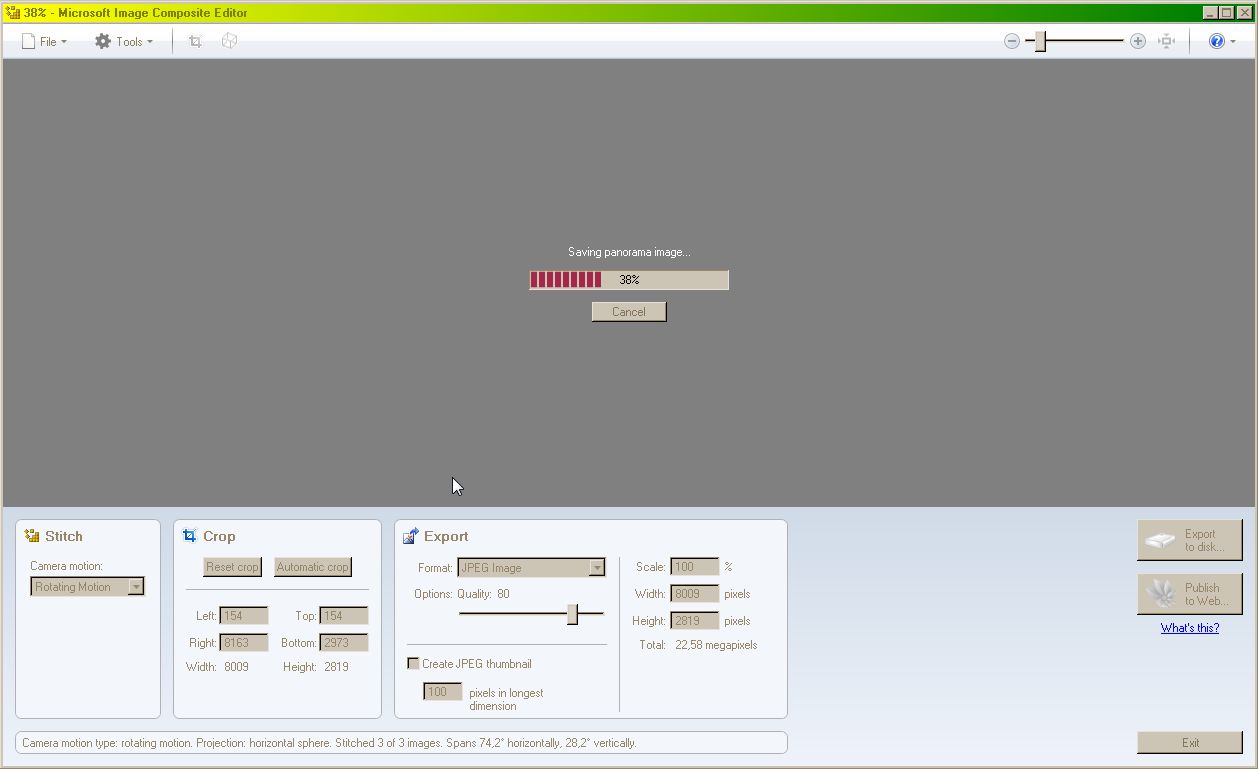Open the Tools menu
The height and width of the screenshot is (769, 1258).
124,41
